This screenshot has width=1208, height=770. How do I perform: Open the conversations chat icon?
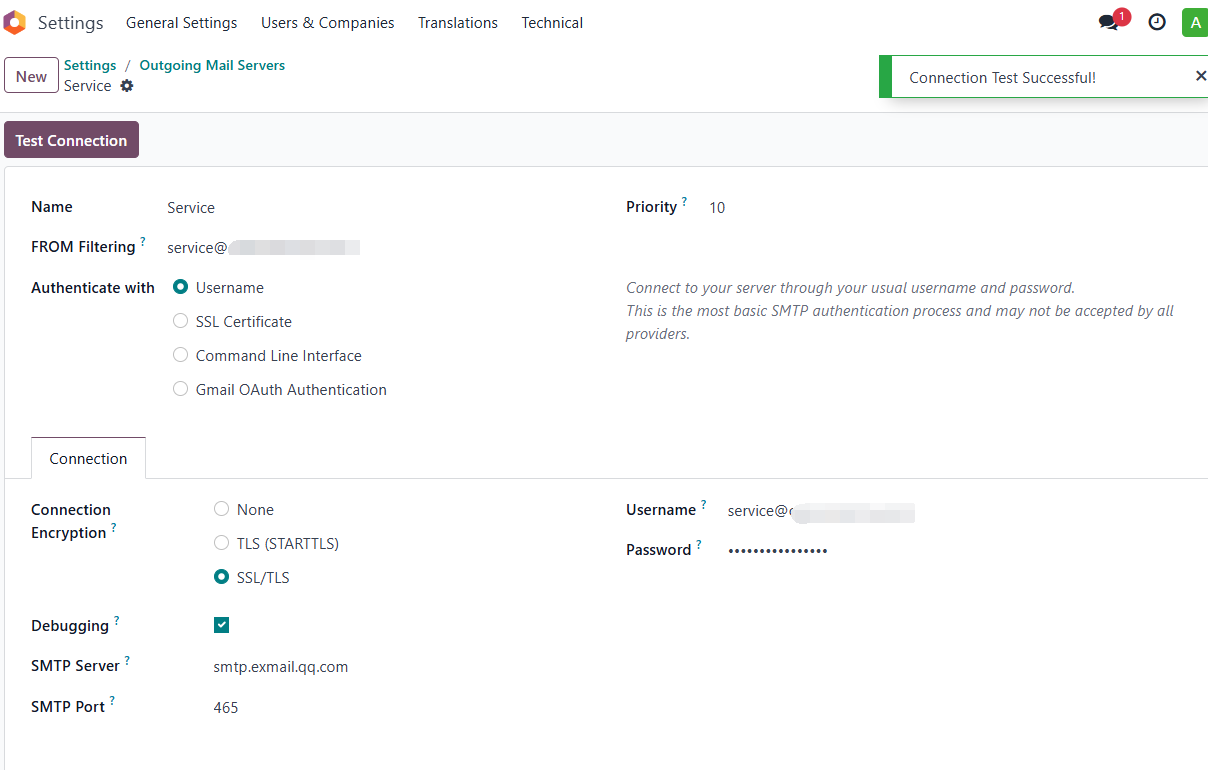(1109, 22)
